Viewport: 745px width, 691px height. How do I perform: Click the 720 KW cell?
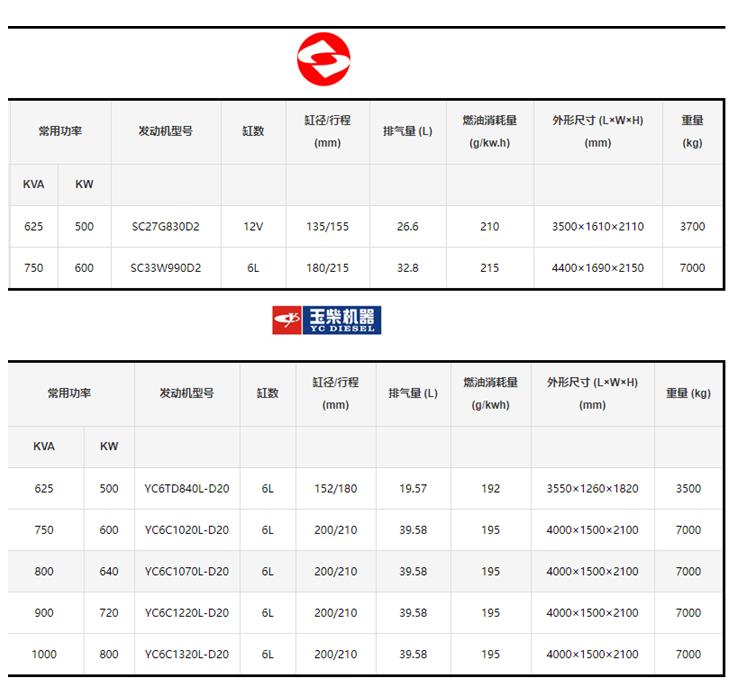[x=109, y=613]
